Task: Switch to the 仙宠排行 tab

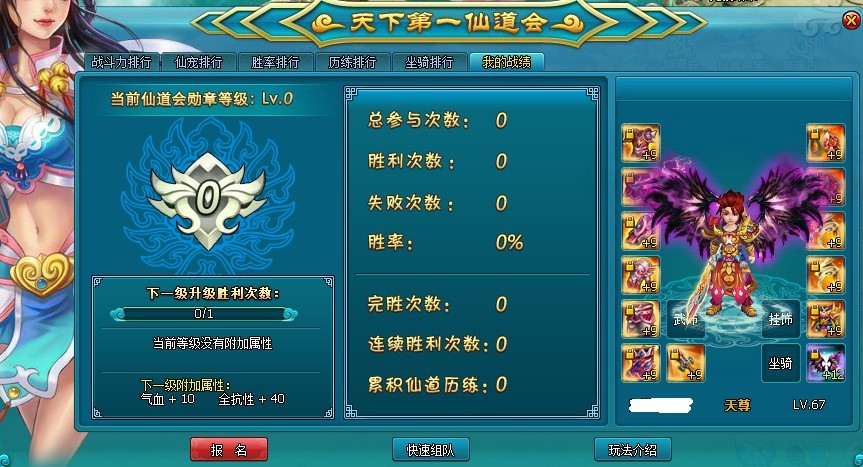Action: [x=199, y=62]
